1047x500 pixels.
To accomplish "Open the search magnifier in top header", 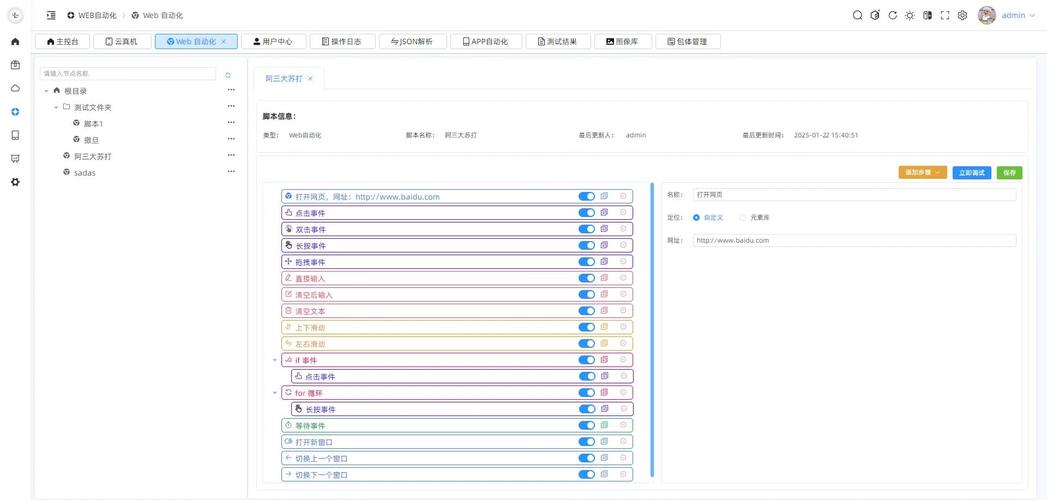I will [x=857, y=15].
